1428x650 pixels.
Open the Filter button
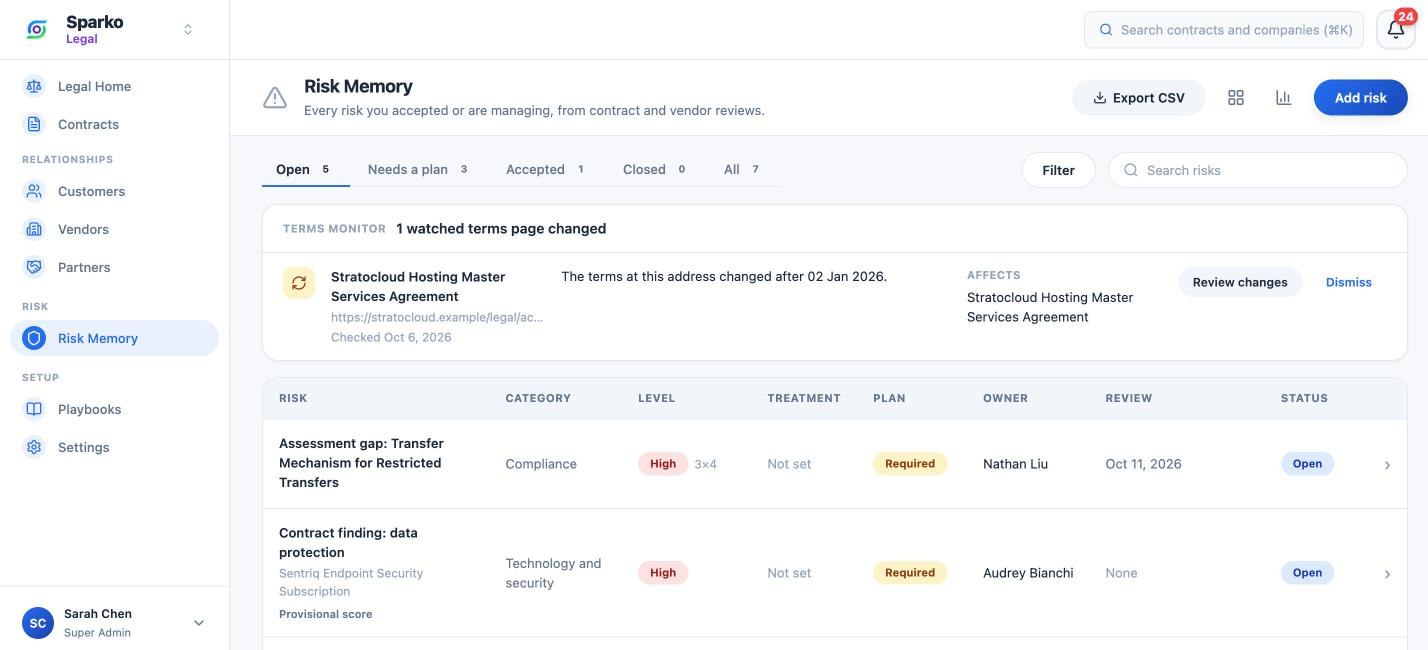1058,170
